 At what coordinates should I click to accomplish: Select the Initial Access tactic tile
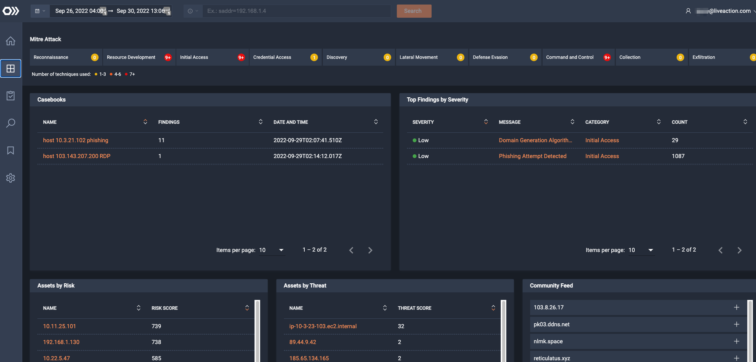pos(212,57)
